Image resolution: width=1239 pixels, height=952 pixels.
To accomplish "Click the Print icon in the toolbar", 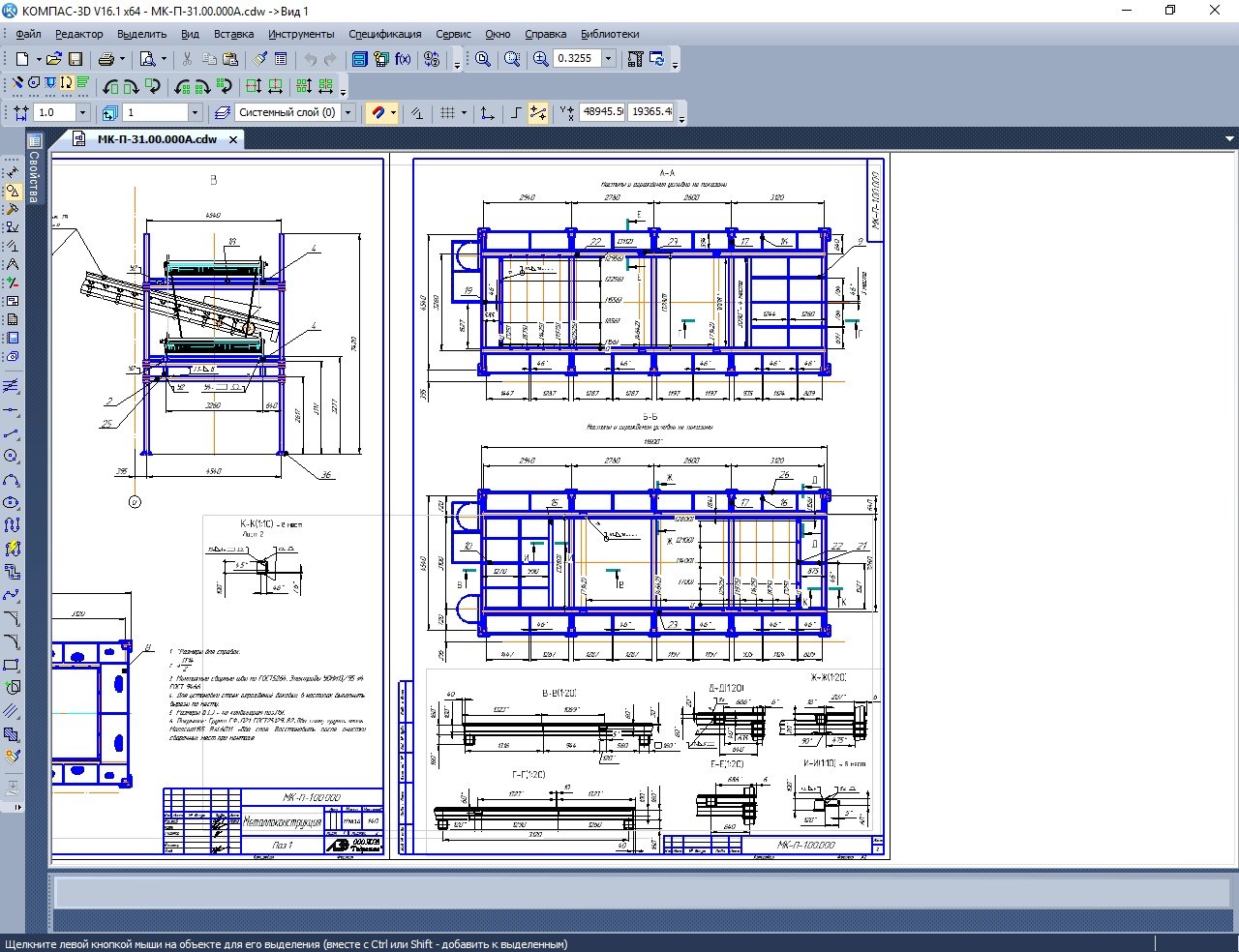I will [106, 59].
